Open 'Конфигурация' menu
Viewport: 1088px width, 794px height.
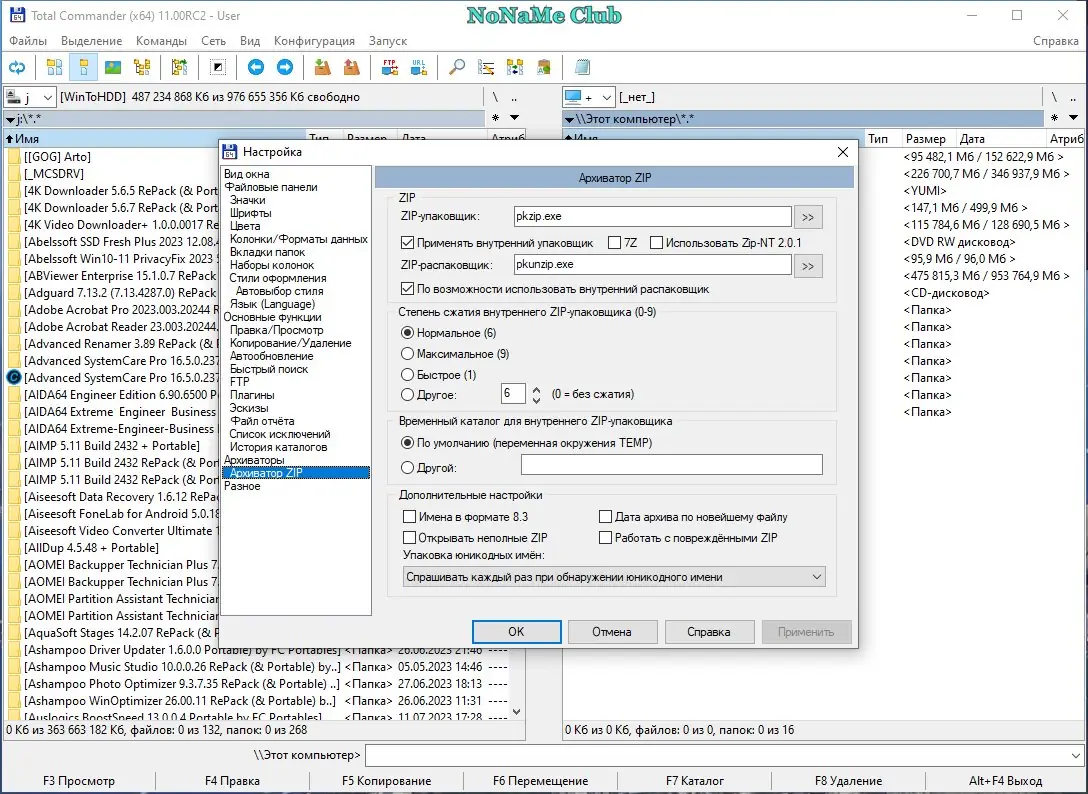[x=314, y=41]
